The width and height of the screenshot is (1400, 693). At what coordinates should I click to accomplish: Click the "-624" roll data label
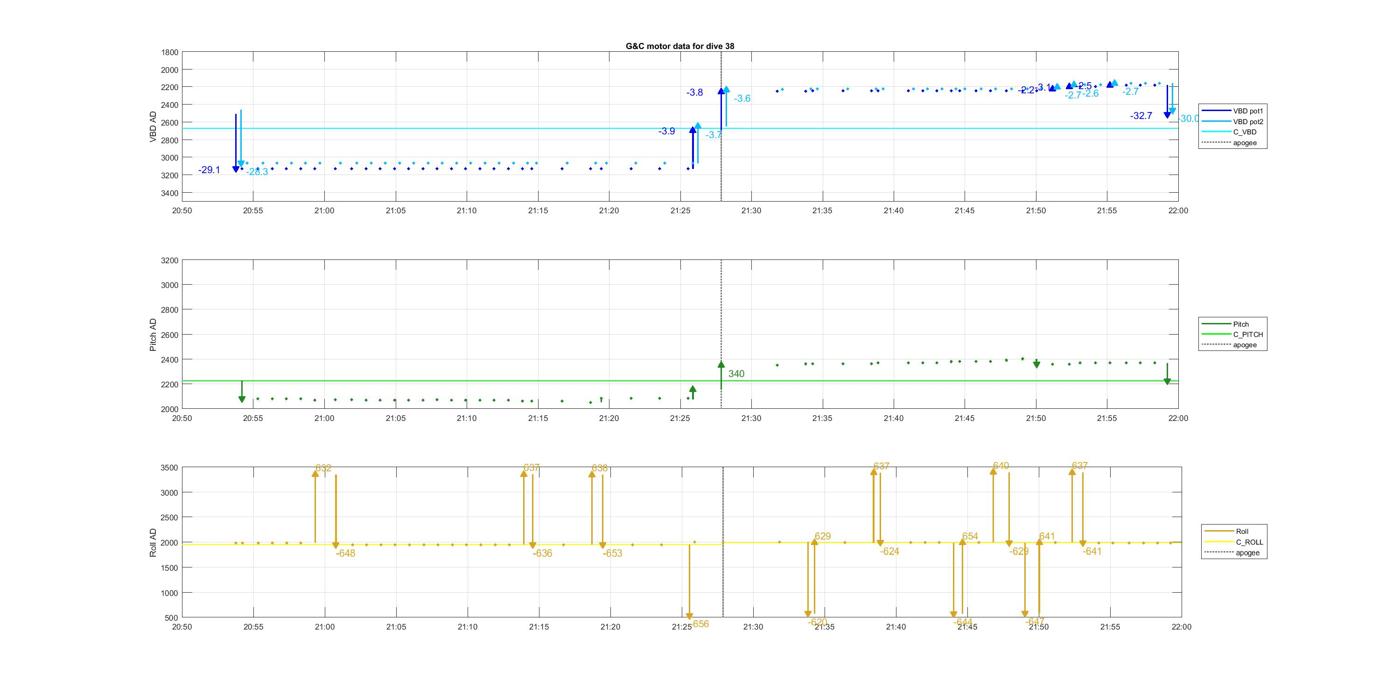click(889, 551)
